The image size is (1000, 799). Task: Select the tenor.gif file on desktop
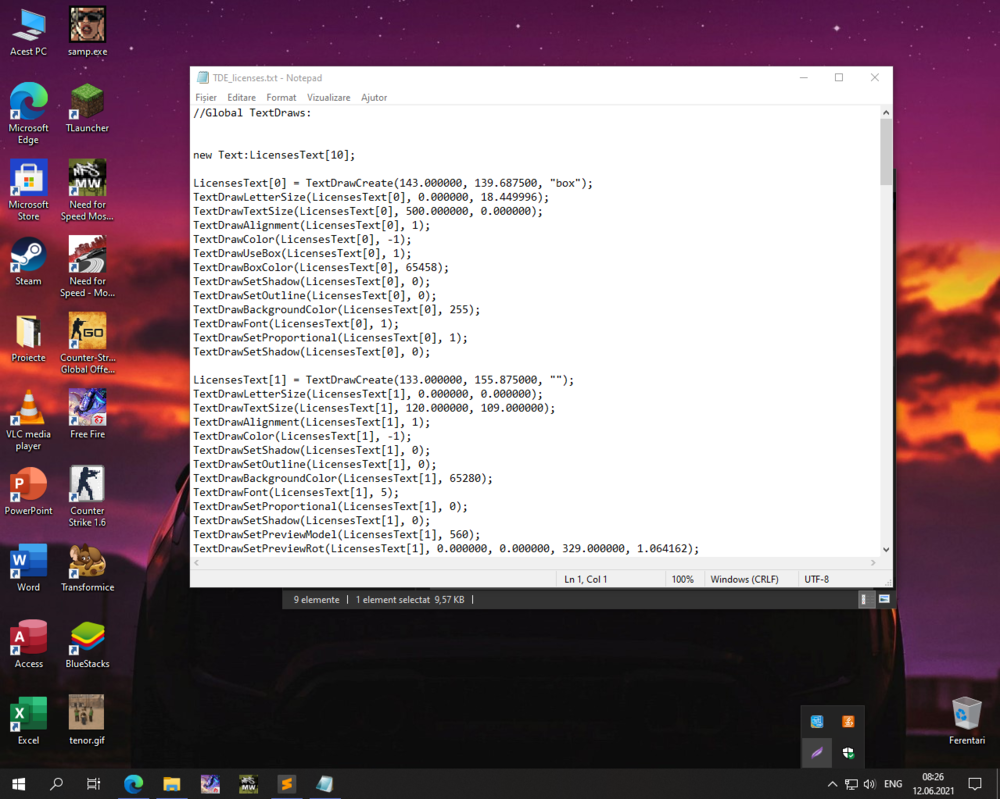pos(87,721)
